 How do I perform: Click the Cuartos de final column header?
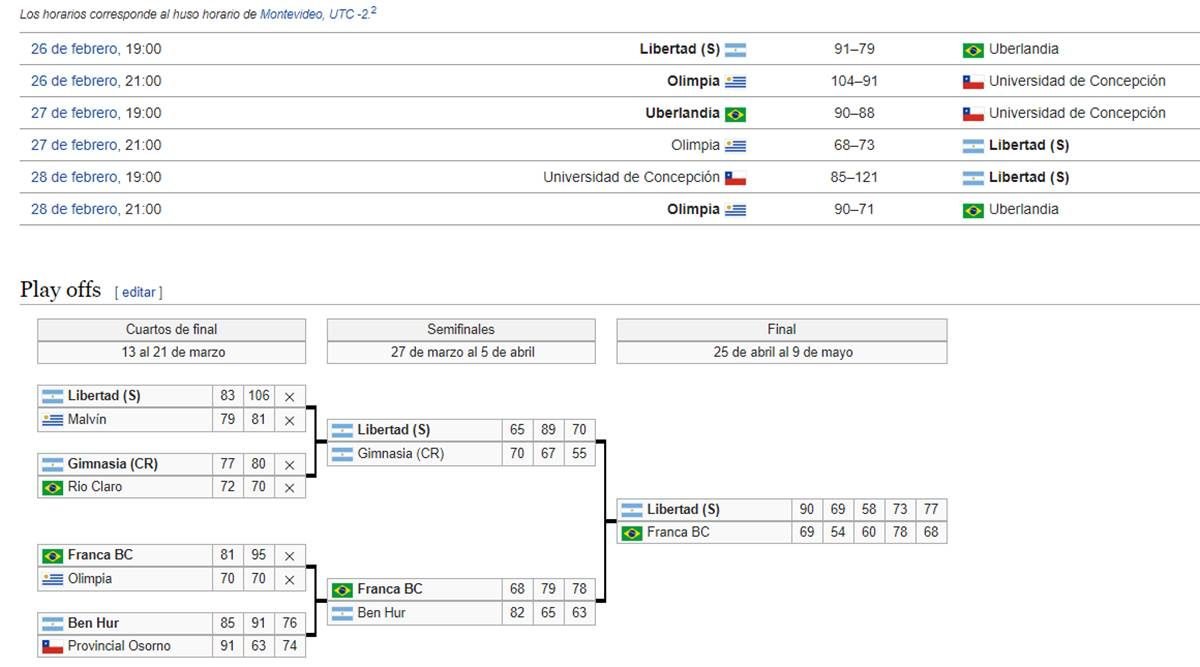[171, 329]
